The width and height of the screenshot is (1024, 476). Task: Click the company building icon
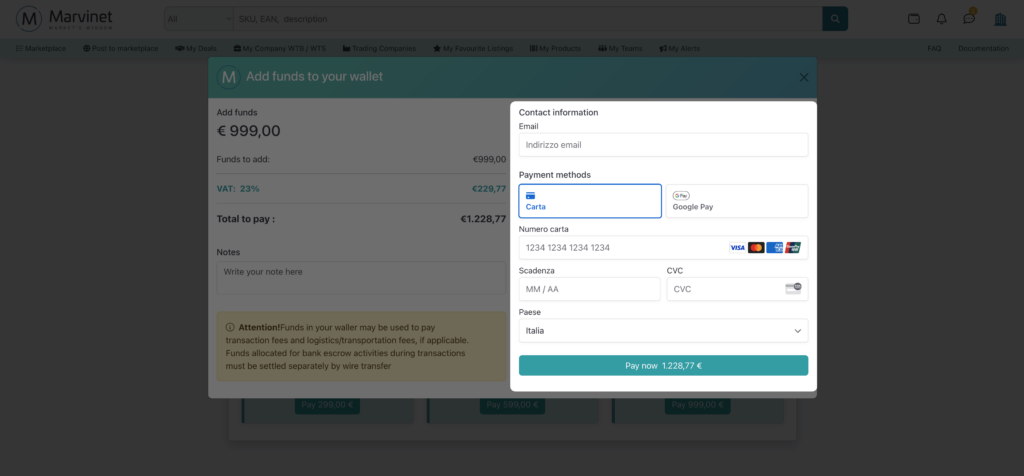point(1000,19)
